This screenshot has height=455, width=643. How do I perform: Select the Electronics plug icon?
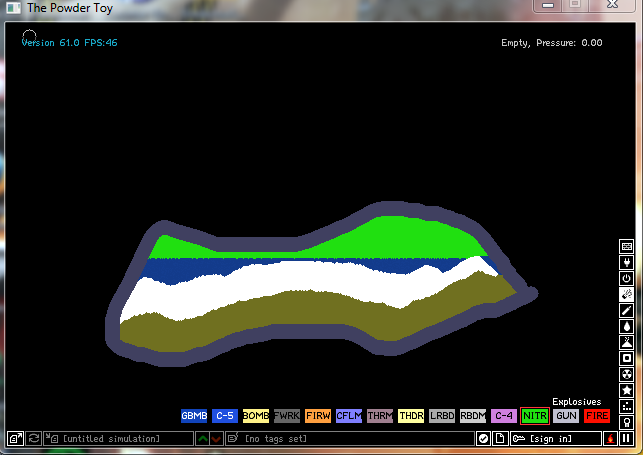point(627,262)
